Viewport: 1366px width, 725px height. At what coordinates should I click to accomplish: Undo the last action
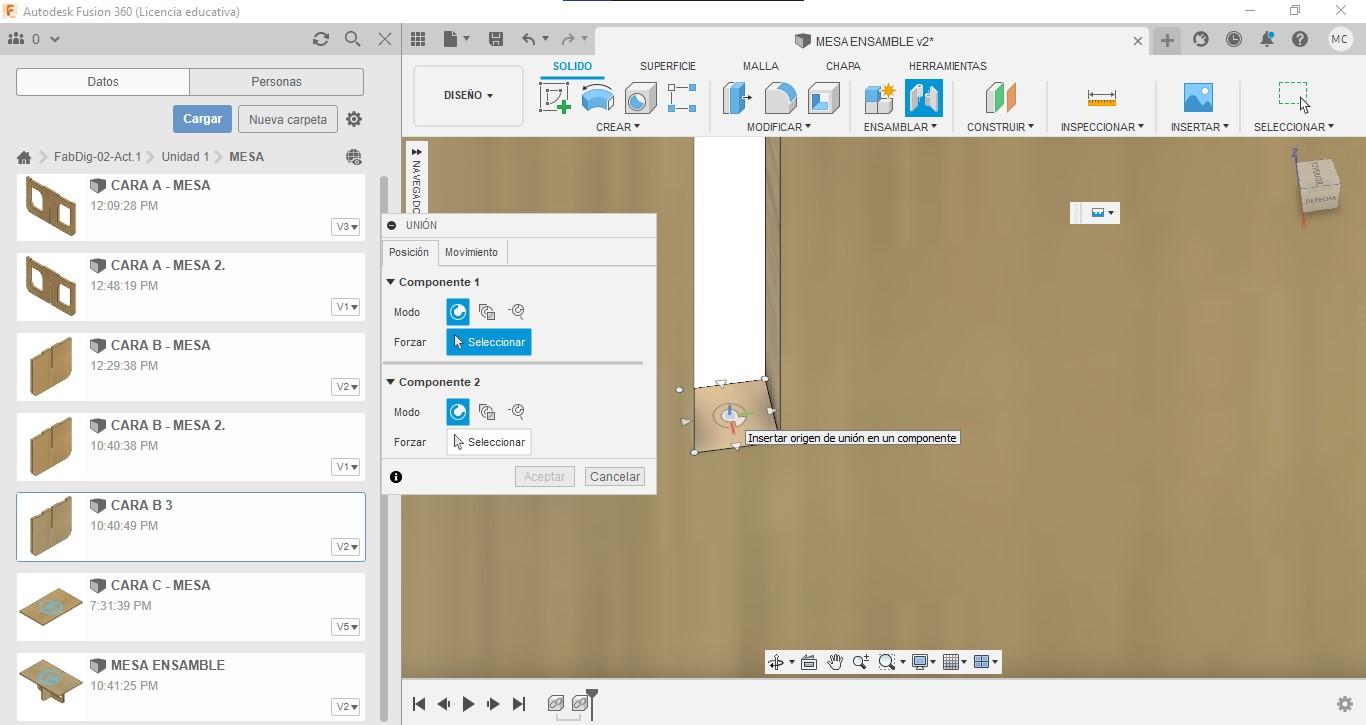[528, 39]
